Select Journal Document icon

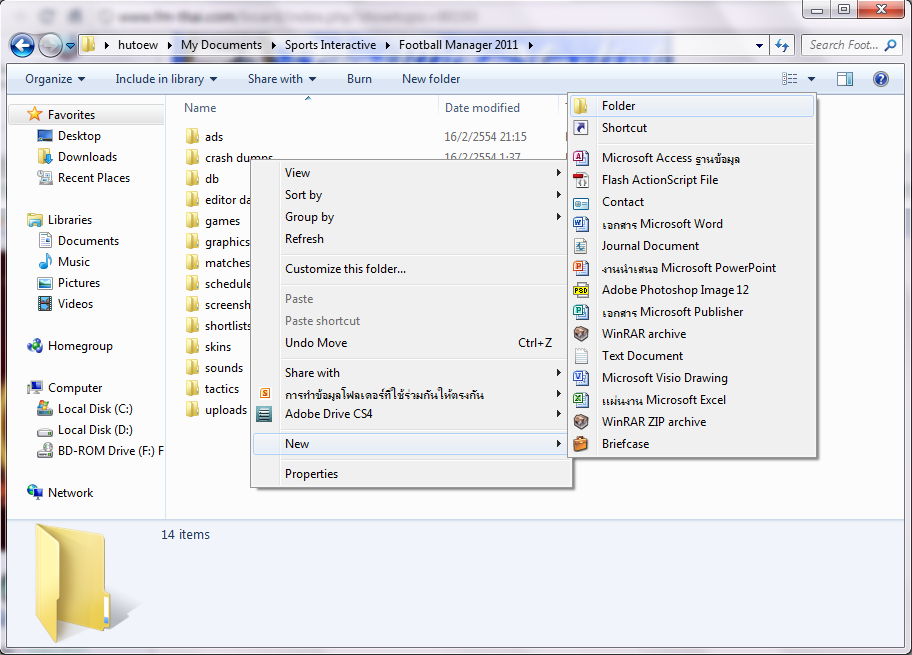coord(580,246)
